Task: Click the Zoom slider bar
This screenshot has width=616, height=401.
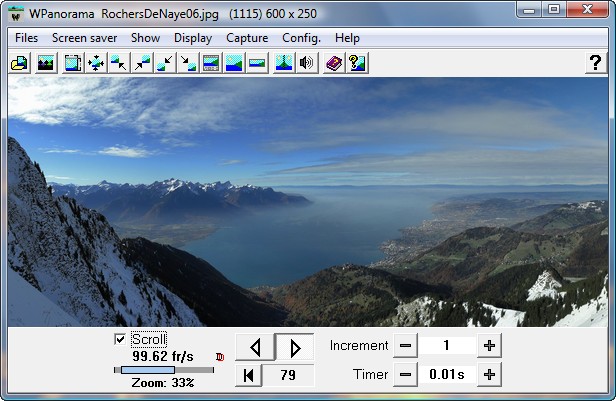Action: coord(164,370)
